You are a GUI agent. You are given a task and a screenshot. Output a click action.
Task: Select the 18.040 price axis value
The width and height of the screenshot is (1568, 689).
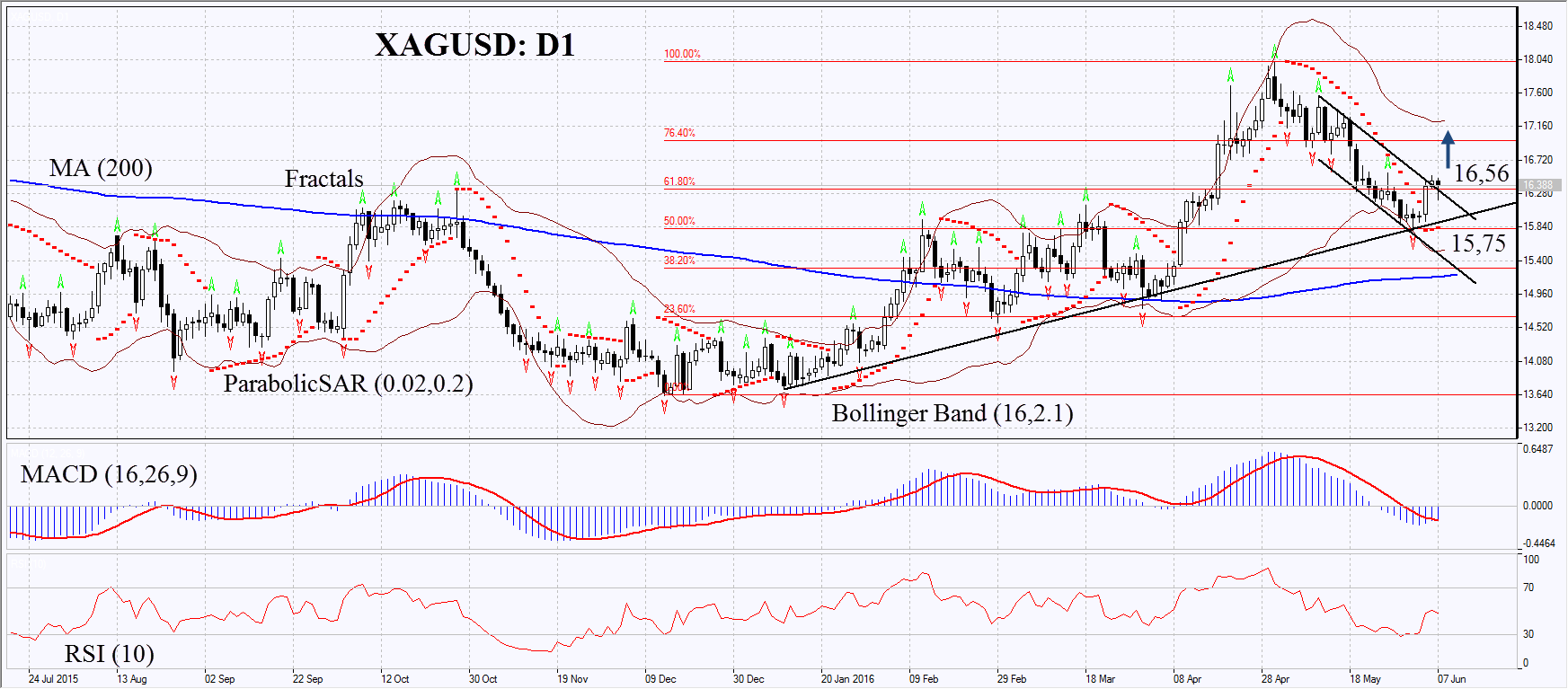[1537, 59]
